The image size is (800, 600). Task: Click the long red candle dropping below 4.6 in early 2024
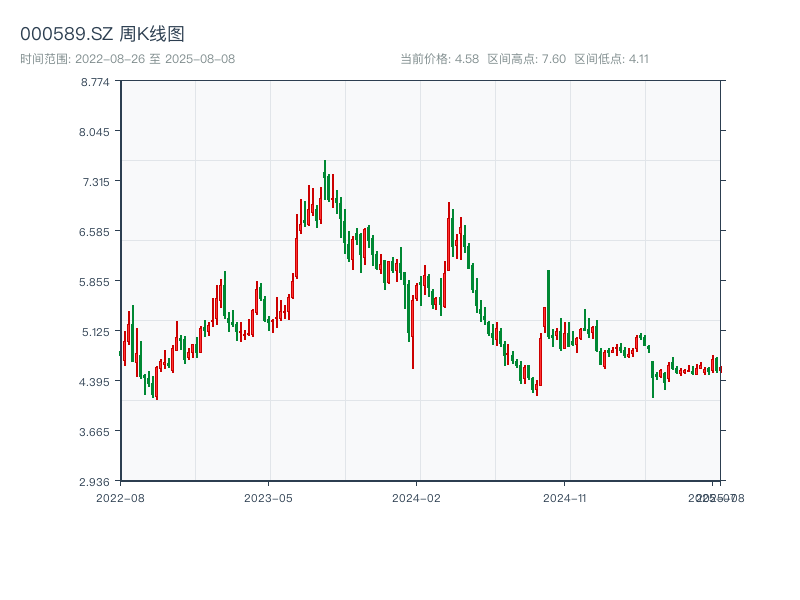pos(413,332)
